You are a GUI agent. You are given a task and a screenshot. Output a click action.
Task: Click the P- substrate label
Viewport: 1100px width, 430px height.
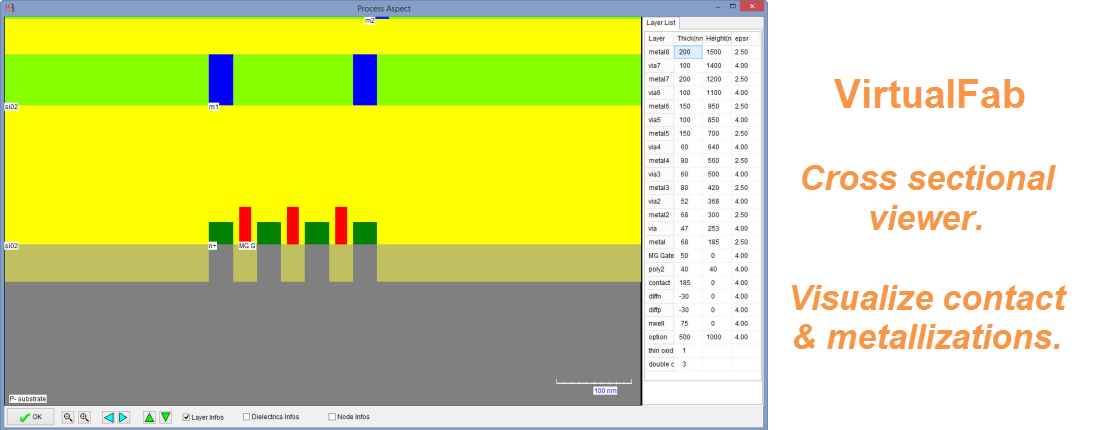pyautogui.click(x=27, y=398)
